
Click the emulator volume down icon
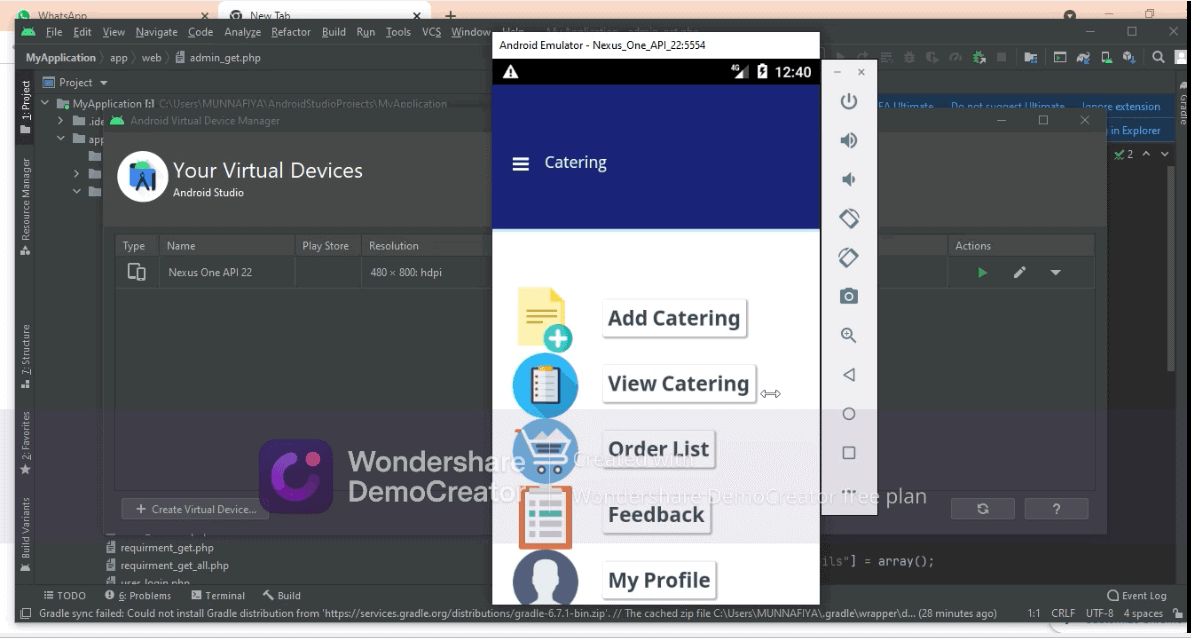point(848,180)
